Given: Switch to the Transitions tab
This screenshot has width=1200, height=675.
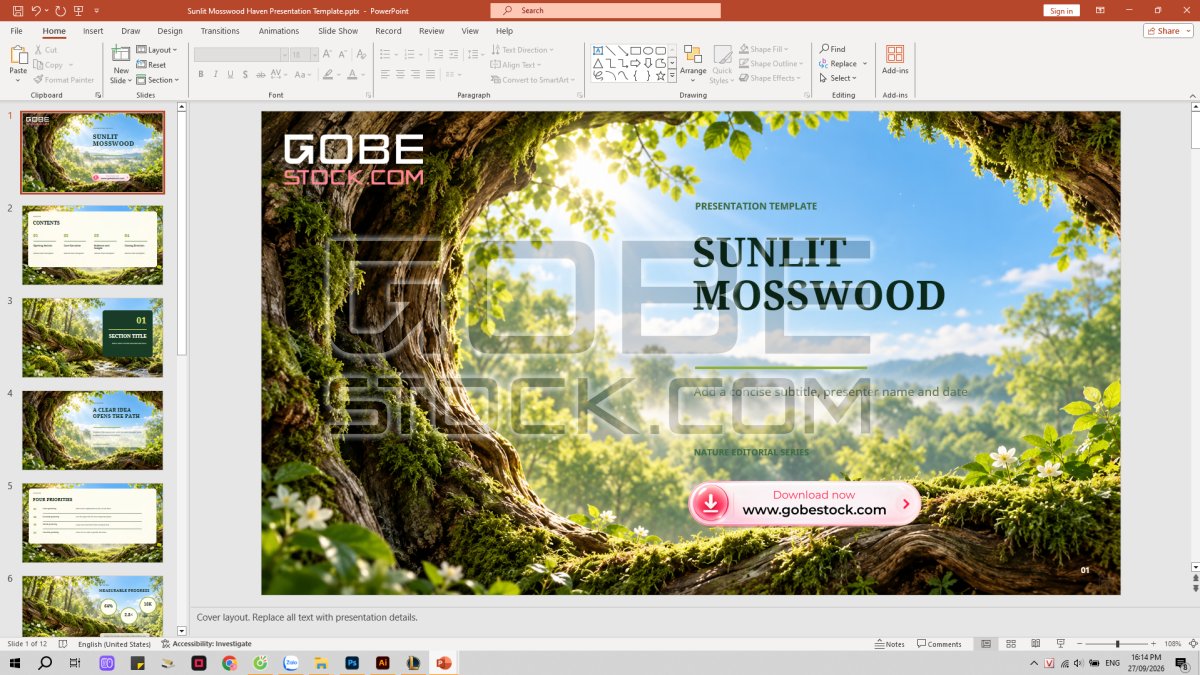Looking at the screenshot, I should tap(220, 31).
